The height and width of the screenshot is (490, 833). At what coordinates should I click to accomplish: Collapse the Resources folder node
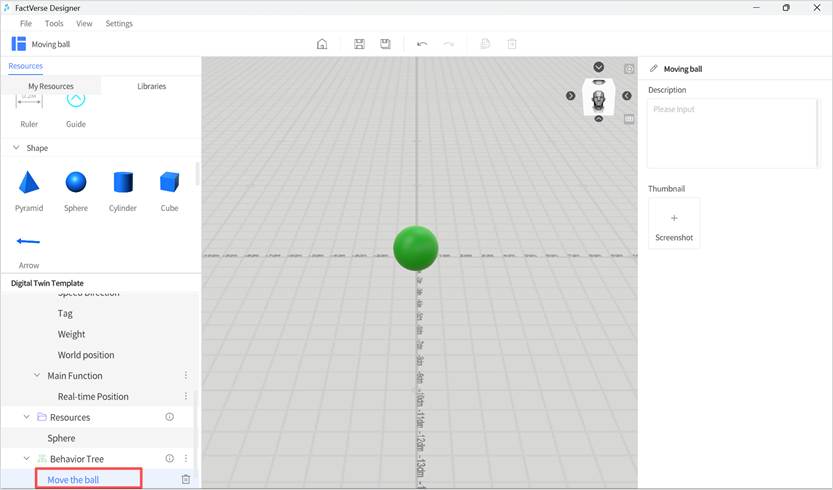click(27, 417)
